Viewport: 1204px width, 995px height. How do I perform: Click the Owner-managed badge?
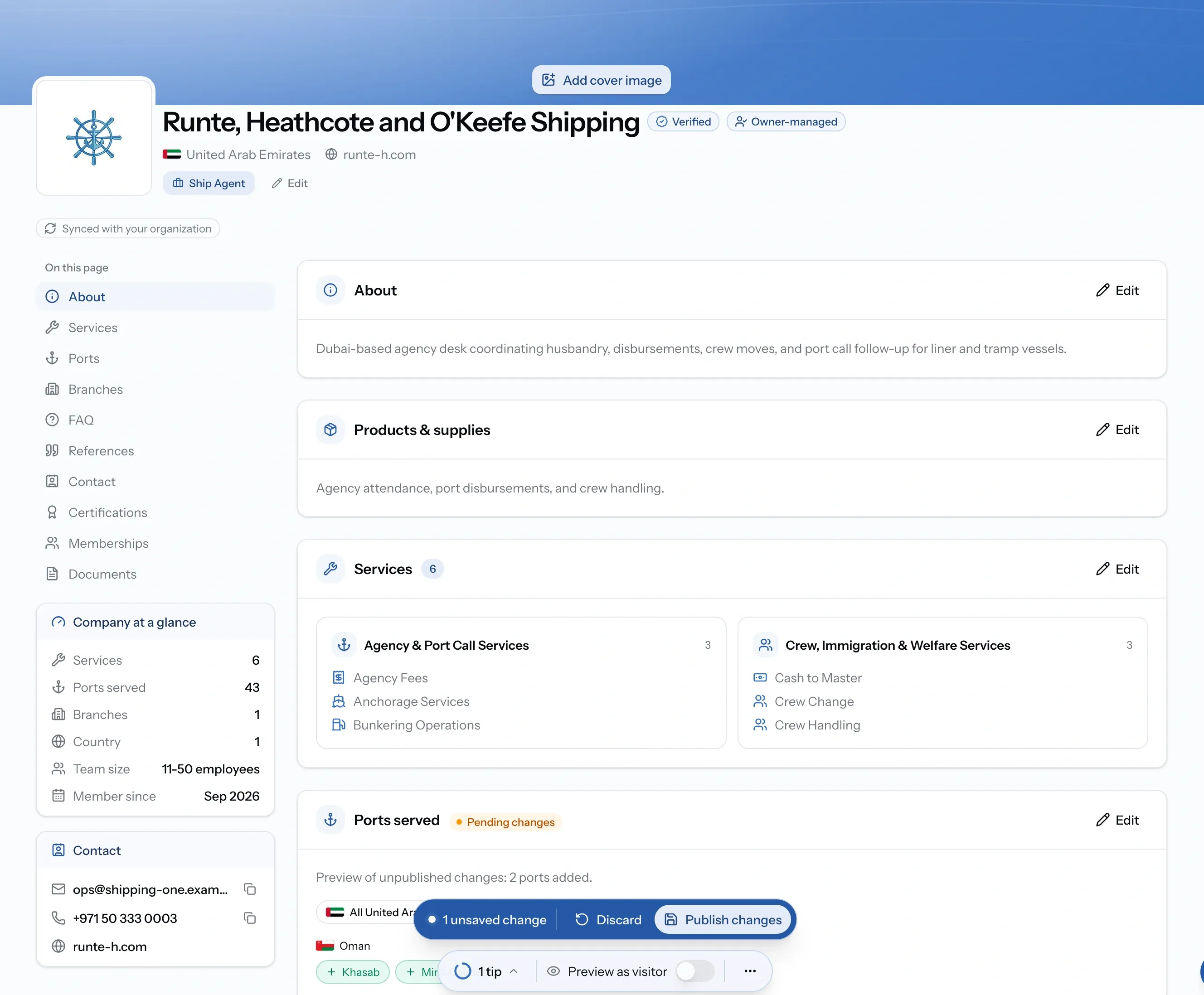786,121
